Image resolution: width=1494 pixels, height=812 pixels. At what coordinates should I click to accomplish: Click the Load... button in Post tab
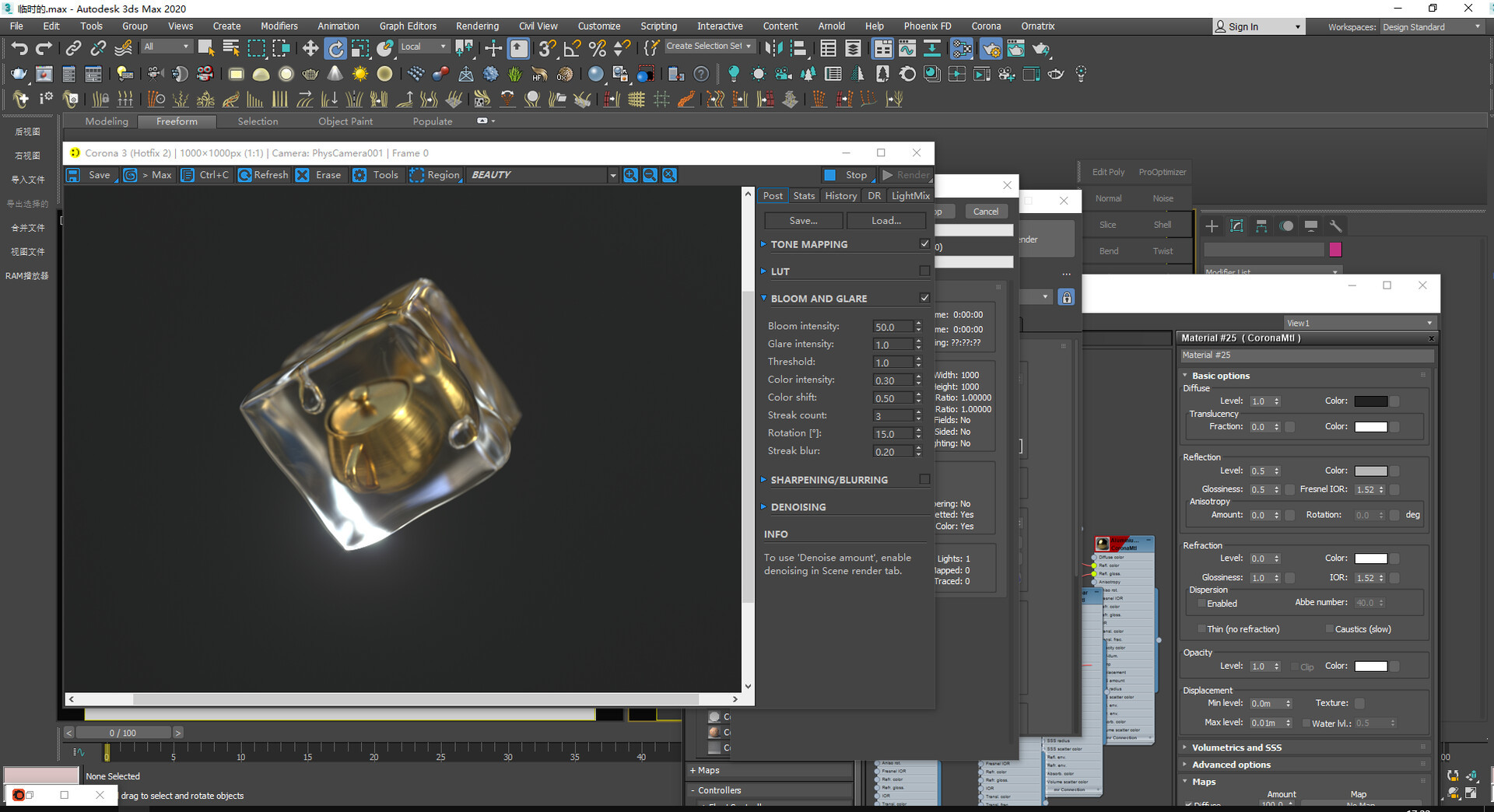click(x=886, y=221)
